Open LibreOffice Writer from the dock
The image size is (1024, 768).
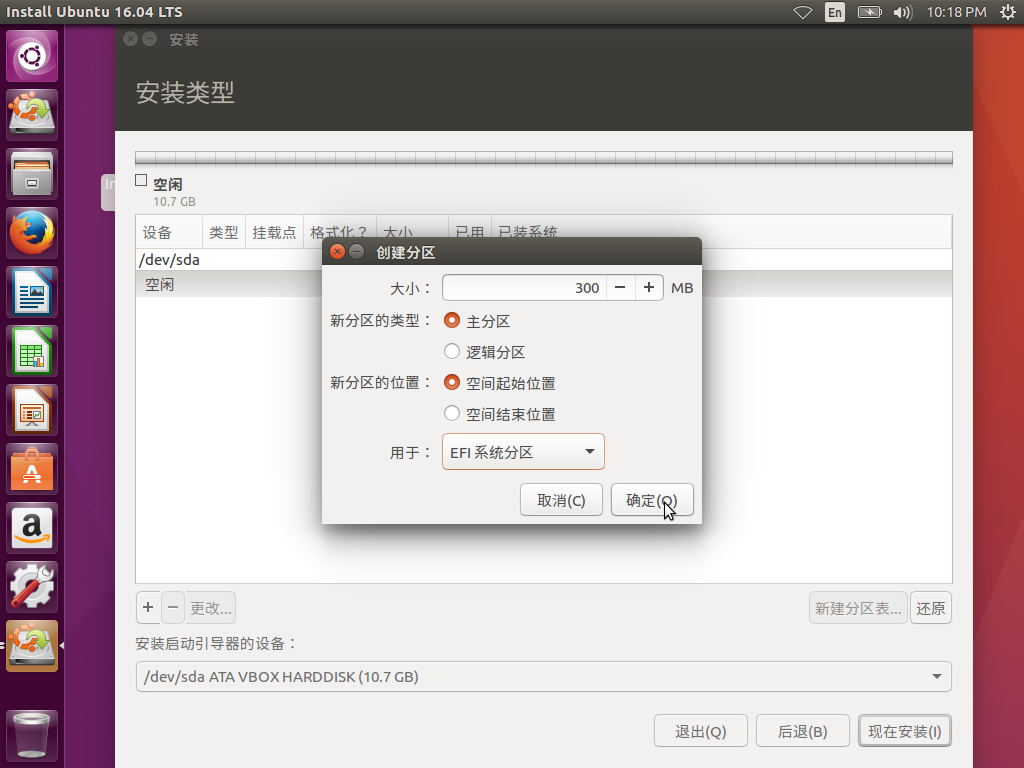click(32, 292)
